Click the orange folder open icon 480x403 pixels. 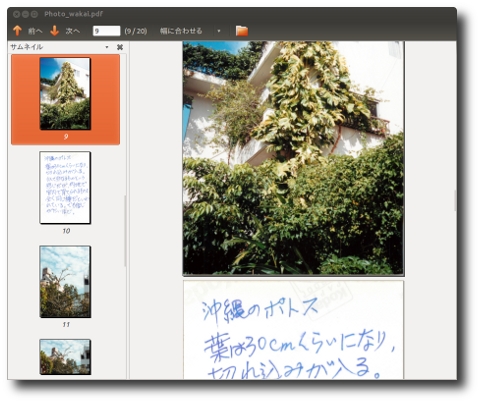point(242,31)
